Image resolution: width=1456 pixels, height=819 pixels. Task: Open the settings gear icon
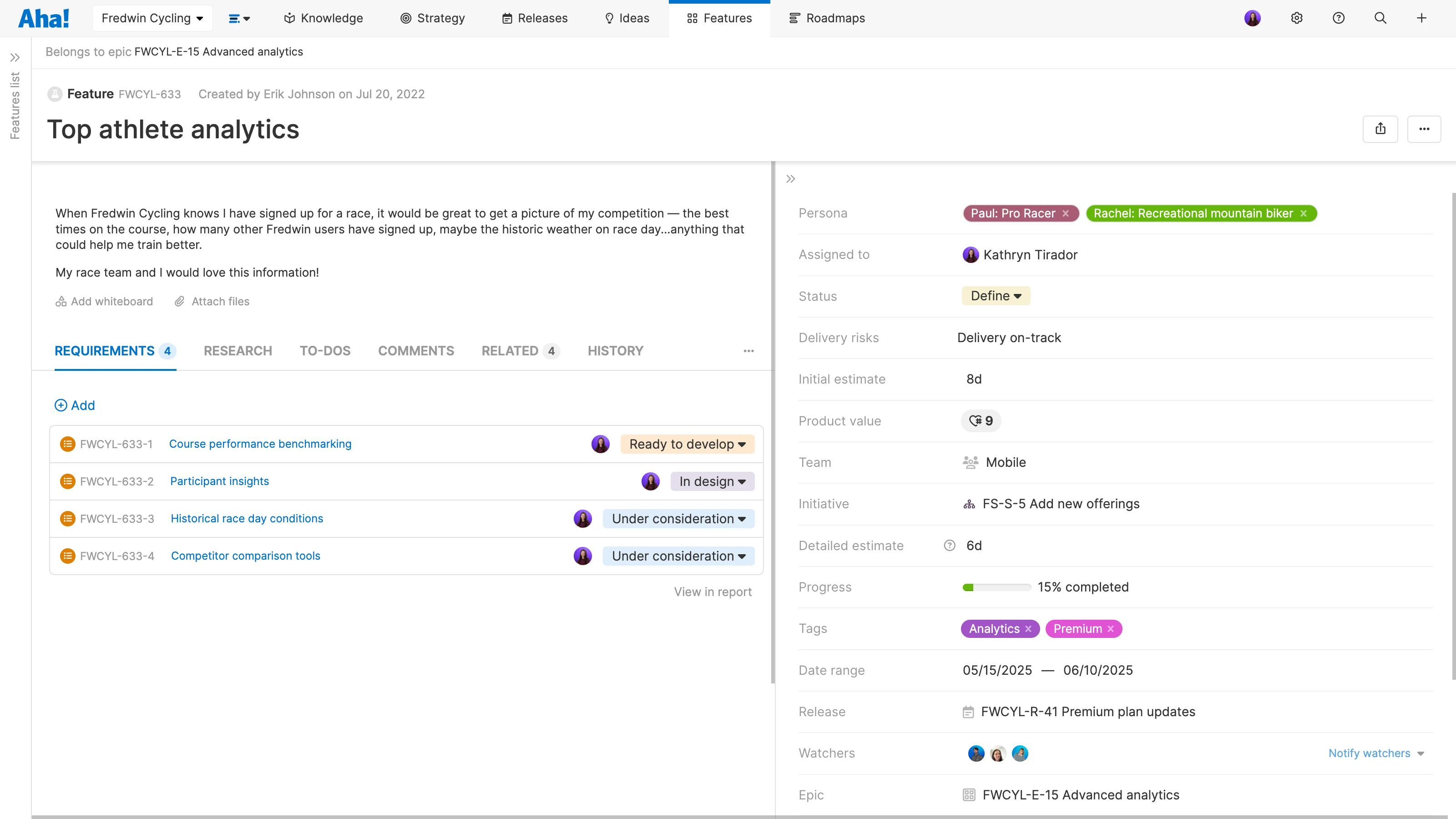pos(1297,18)
